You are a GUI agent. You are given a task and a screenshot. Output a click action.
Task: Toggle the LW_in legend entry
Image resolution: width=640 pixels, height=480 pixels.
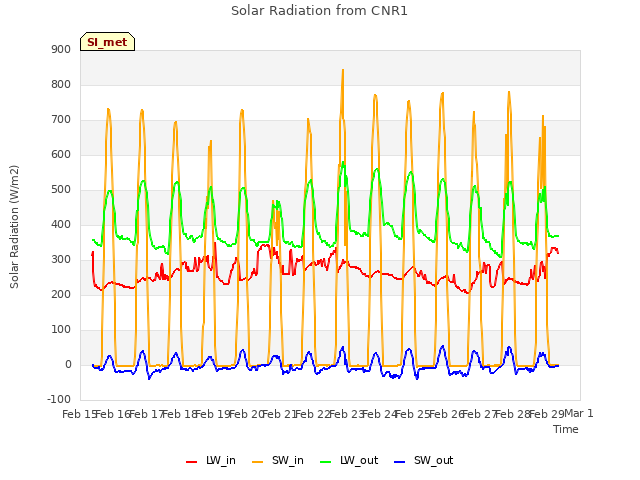click(x=211, y=460)
